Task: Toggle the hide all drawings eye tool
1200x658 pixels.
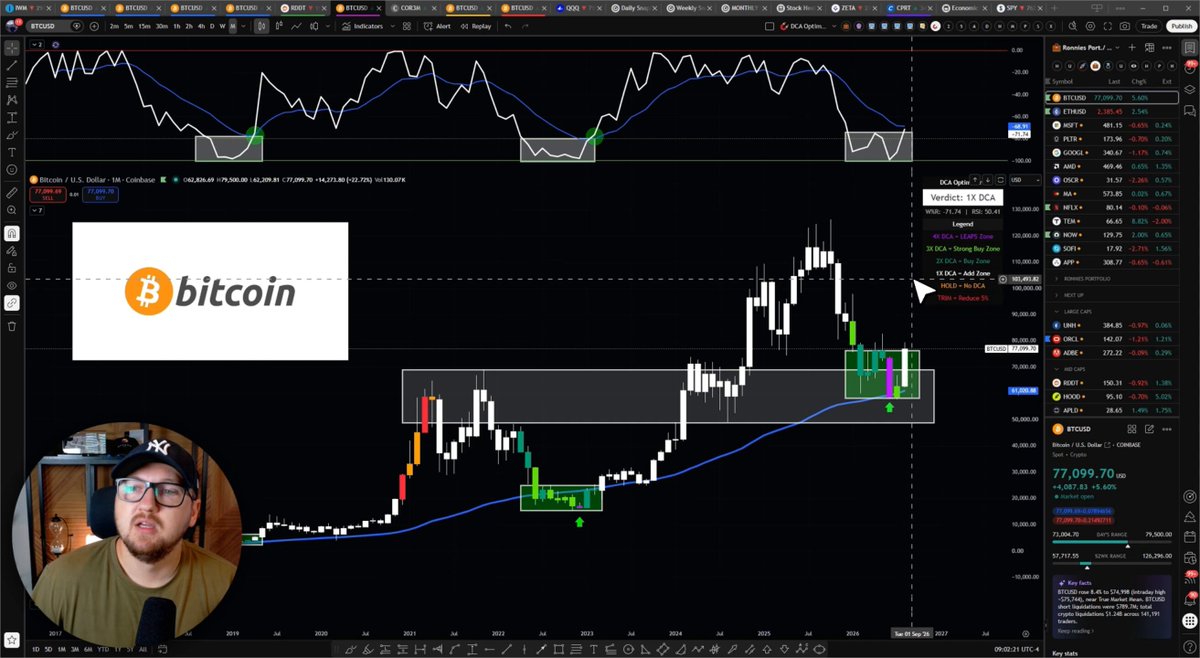Action: tap(12, 285)
